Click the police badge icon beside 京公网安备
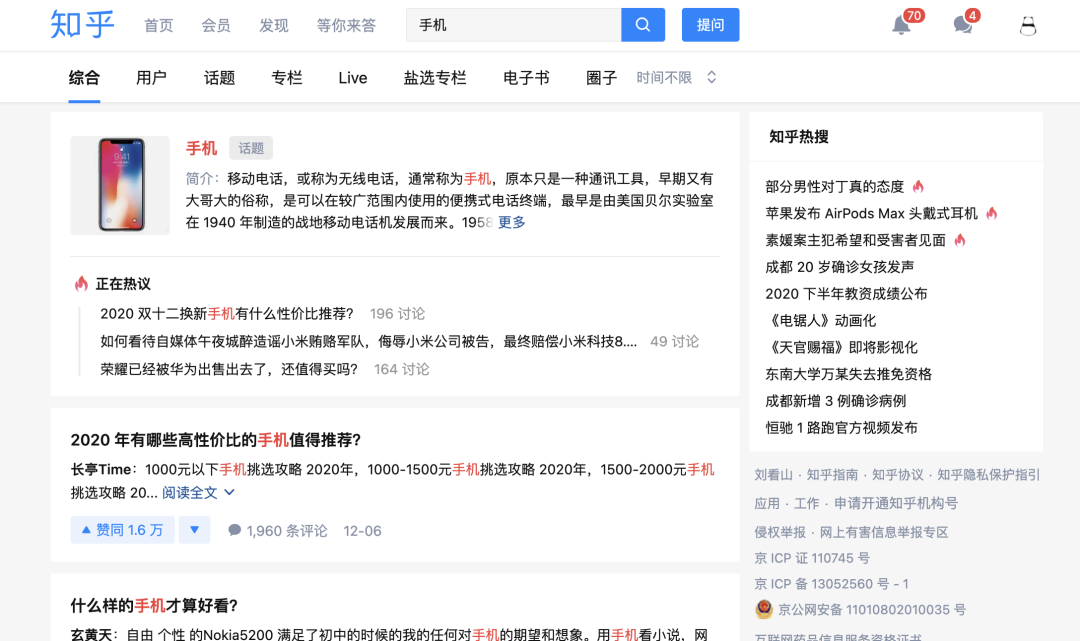 764,609
